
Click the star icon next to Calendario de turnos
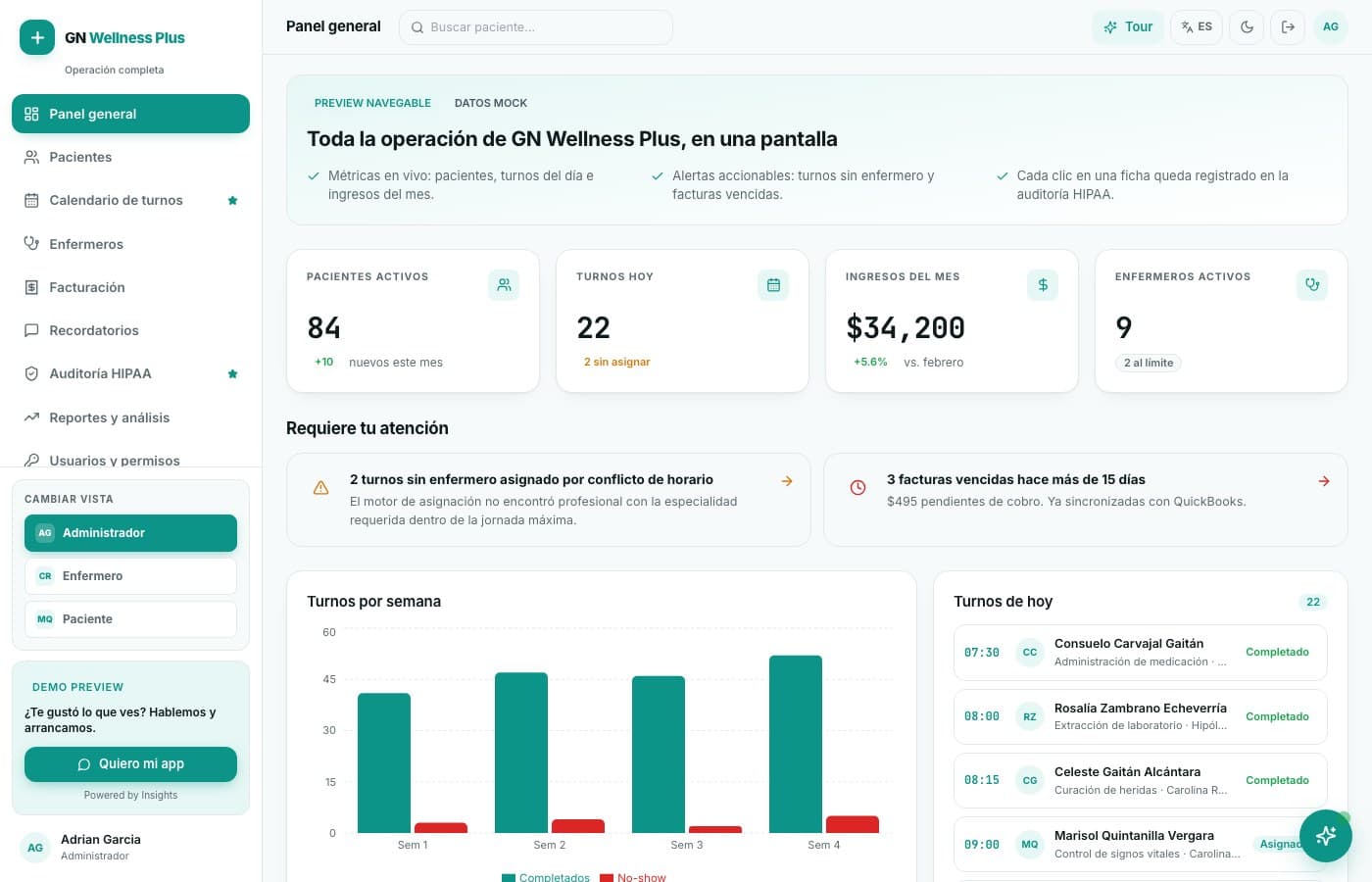pyautogui.click(x=232, y=200)
